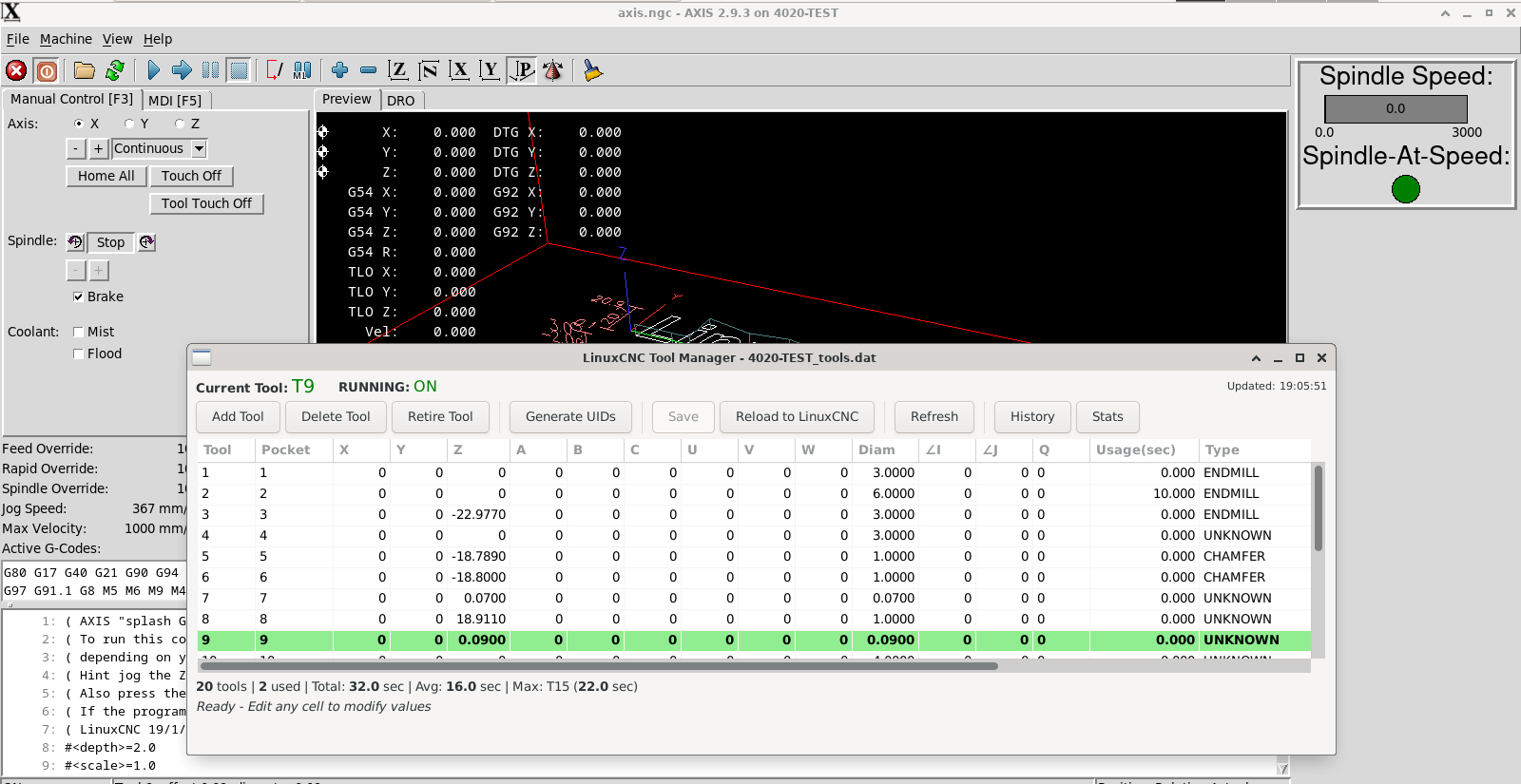Run the program with play icon
Screen dimensions: 1521x784
tap(153, 70)
